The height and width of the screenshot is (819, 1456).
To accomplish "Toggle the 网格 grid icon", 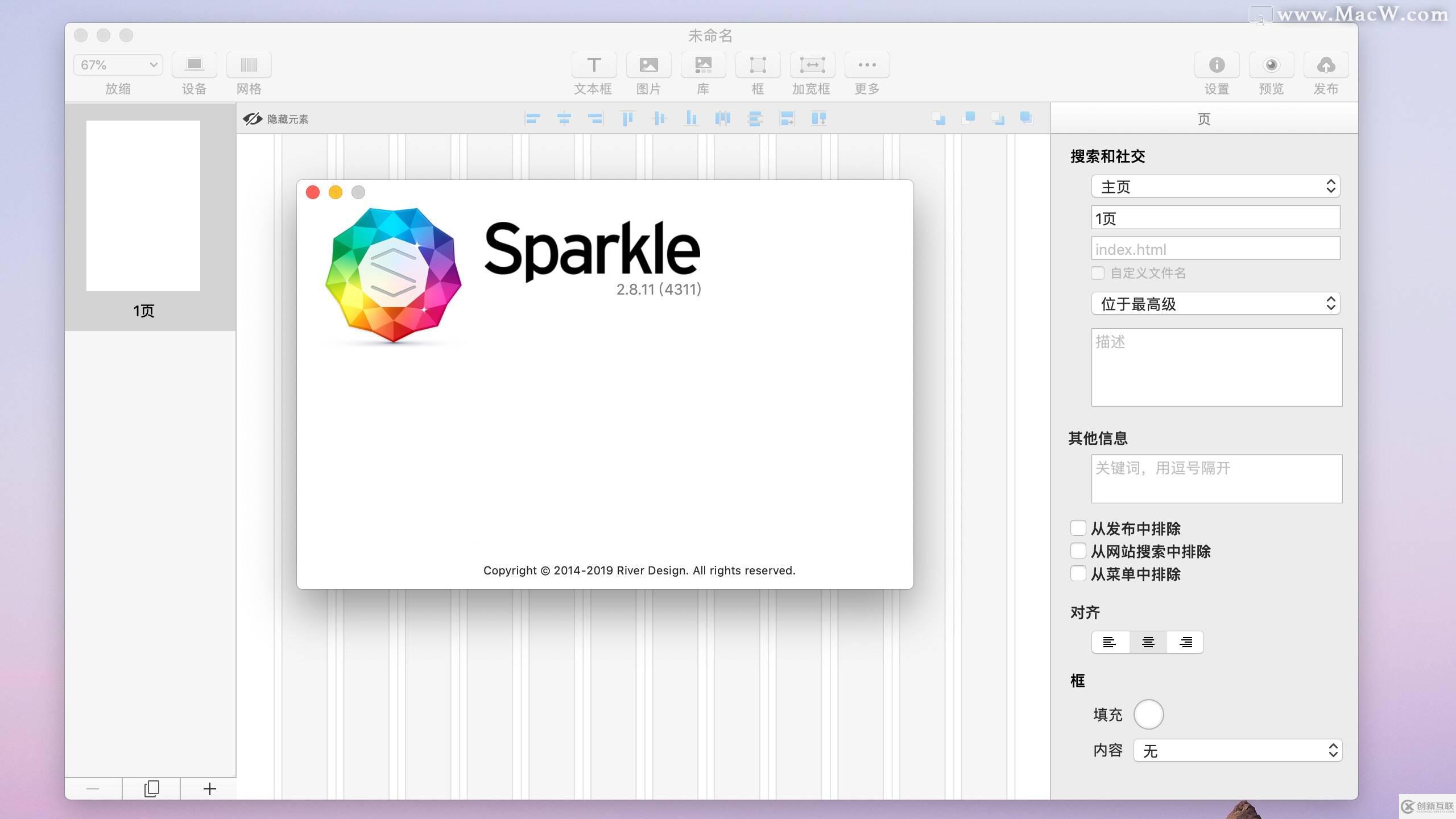I will [x=249, y=65].
